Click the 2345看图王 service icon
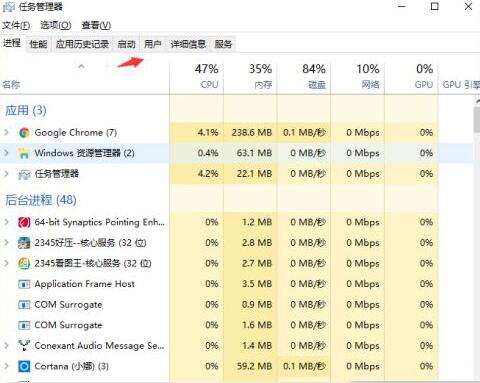Image resolution: width=480 pixels, height=383 pixels. [24, 264]
